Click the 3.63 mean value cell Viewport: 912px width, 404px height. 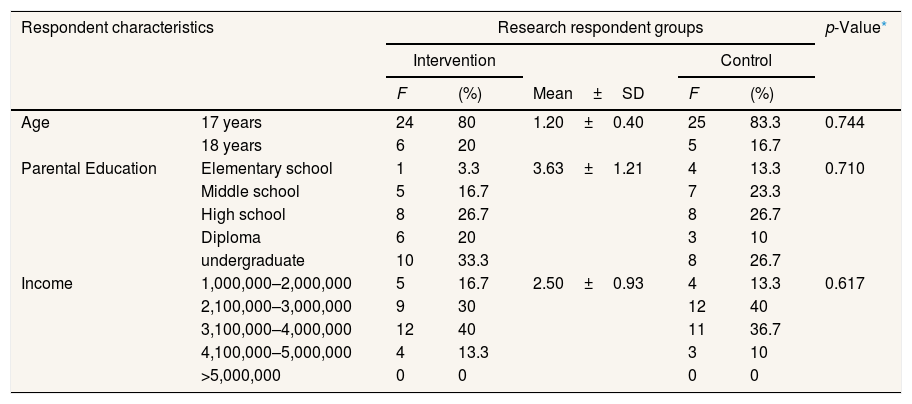(x=550, y=168)
